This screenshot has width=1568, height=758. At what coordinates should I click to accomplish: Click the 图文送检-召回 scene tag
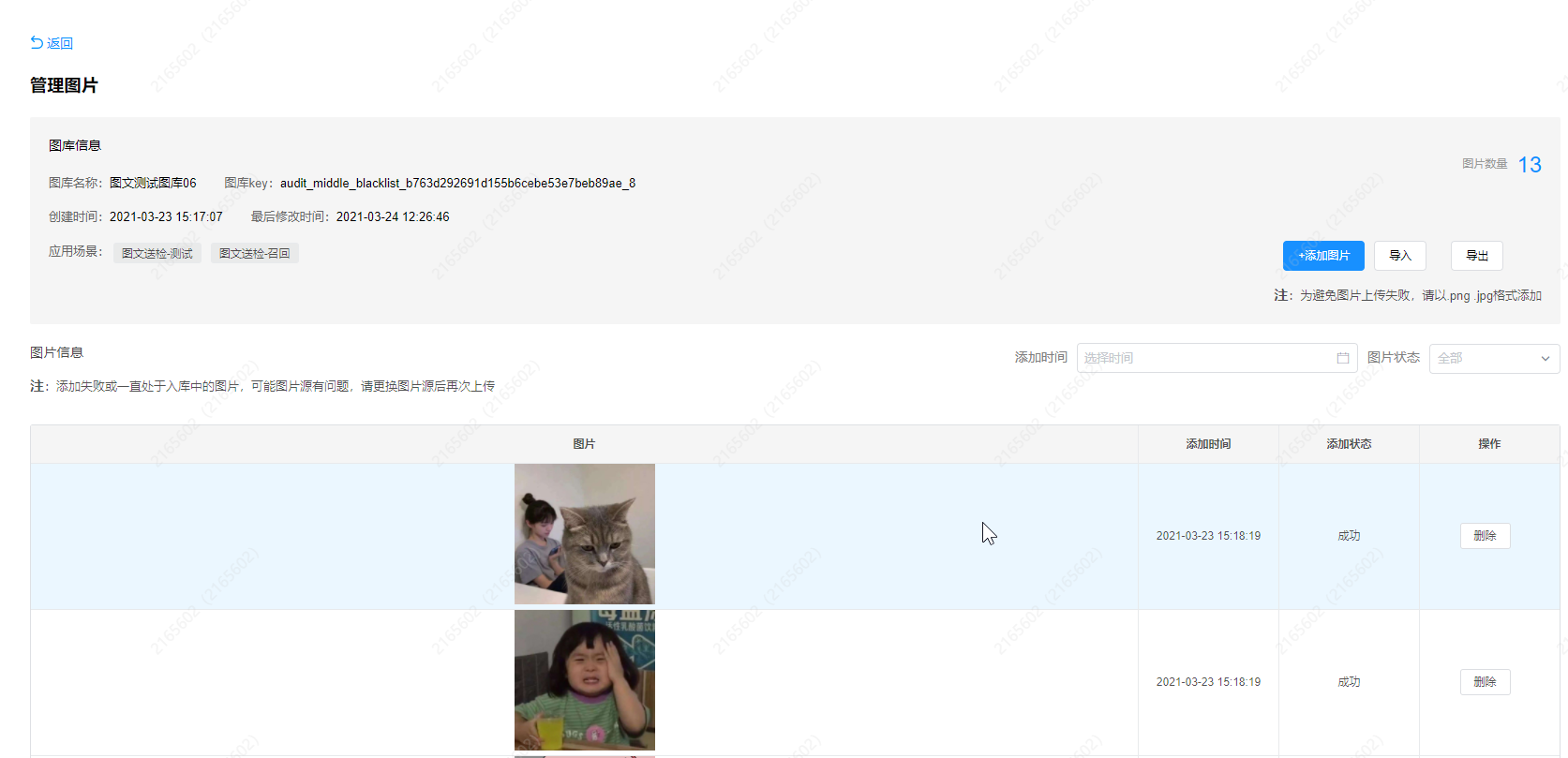coord(255,254)
